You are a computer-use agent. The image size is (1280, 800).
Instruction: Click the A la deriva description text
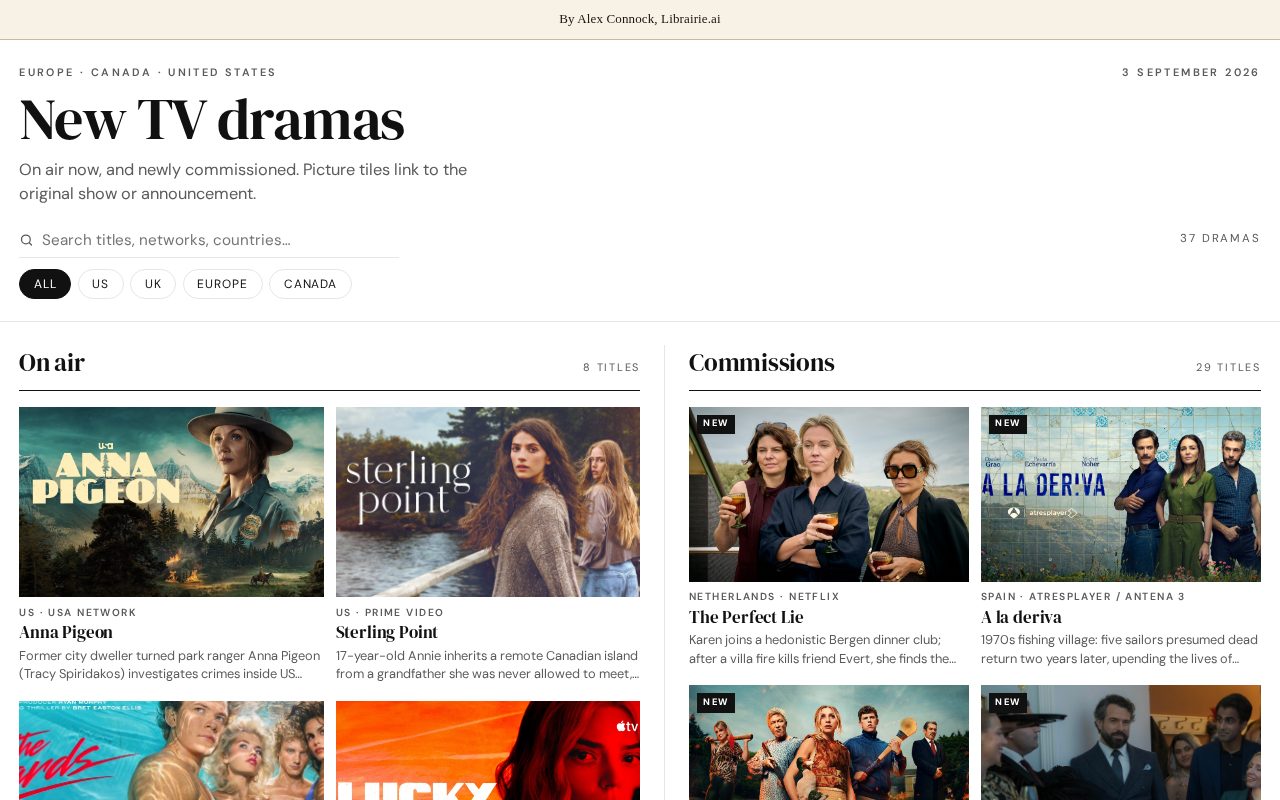(1120, 649)
